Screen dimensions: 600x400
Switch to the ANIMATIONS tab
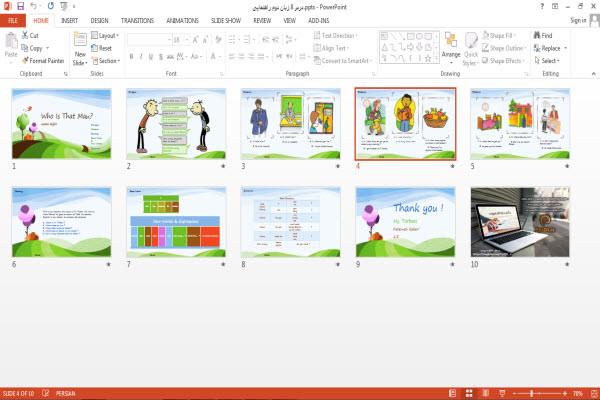click(x=183, y=20)
